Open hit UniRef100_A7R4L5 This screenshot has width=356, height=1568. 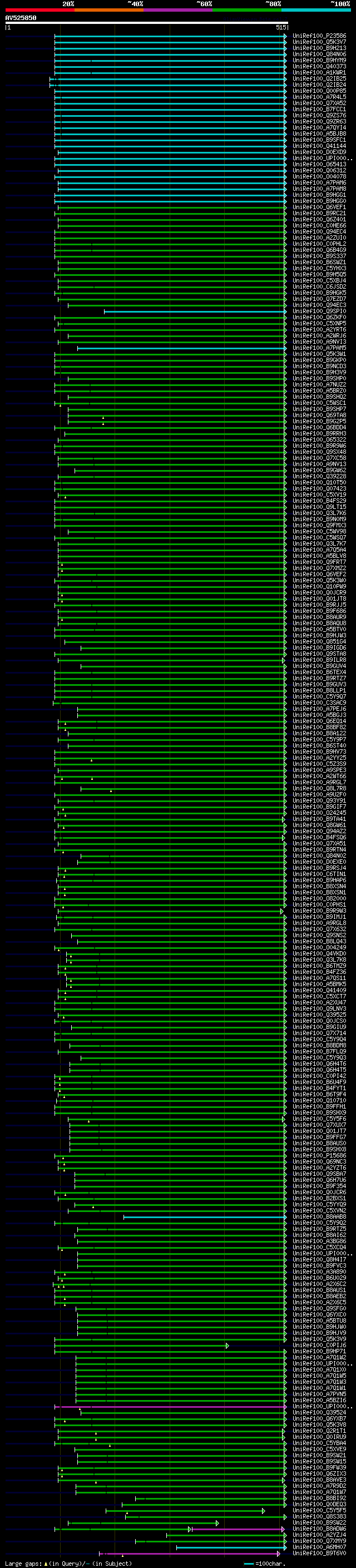coord(319,97)
